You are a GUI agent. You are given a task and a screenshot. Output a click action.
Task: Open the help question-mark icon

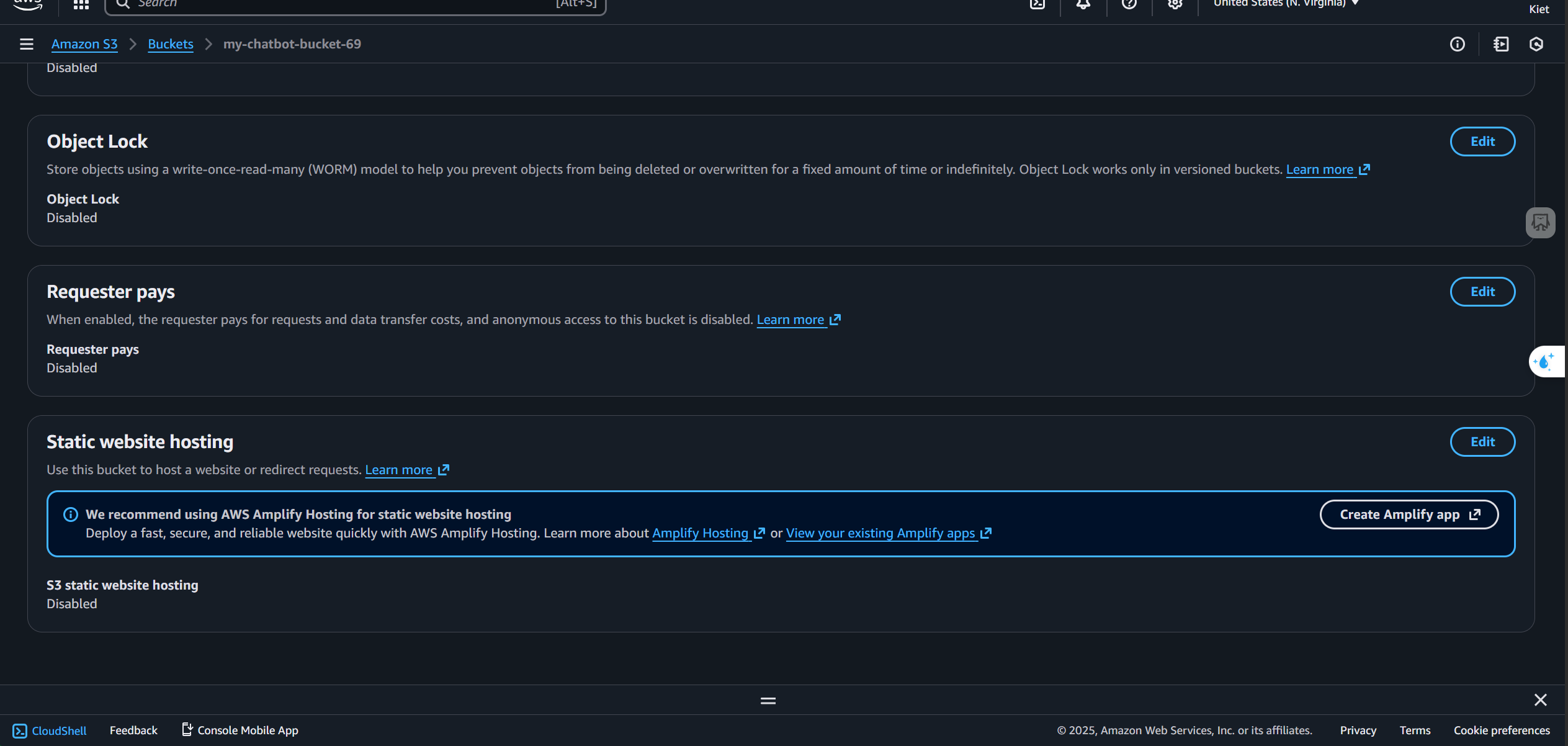[x=1129, y=5]
